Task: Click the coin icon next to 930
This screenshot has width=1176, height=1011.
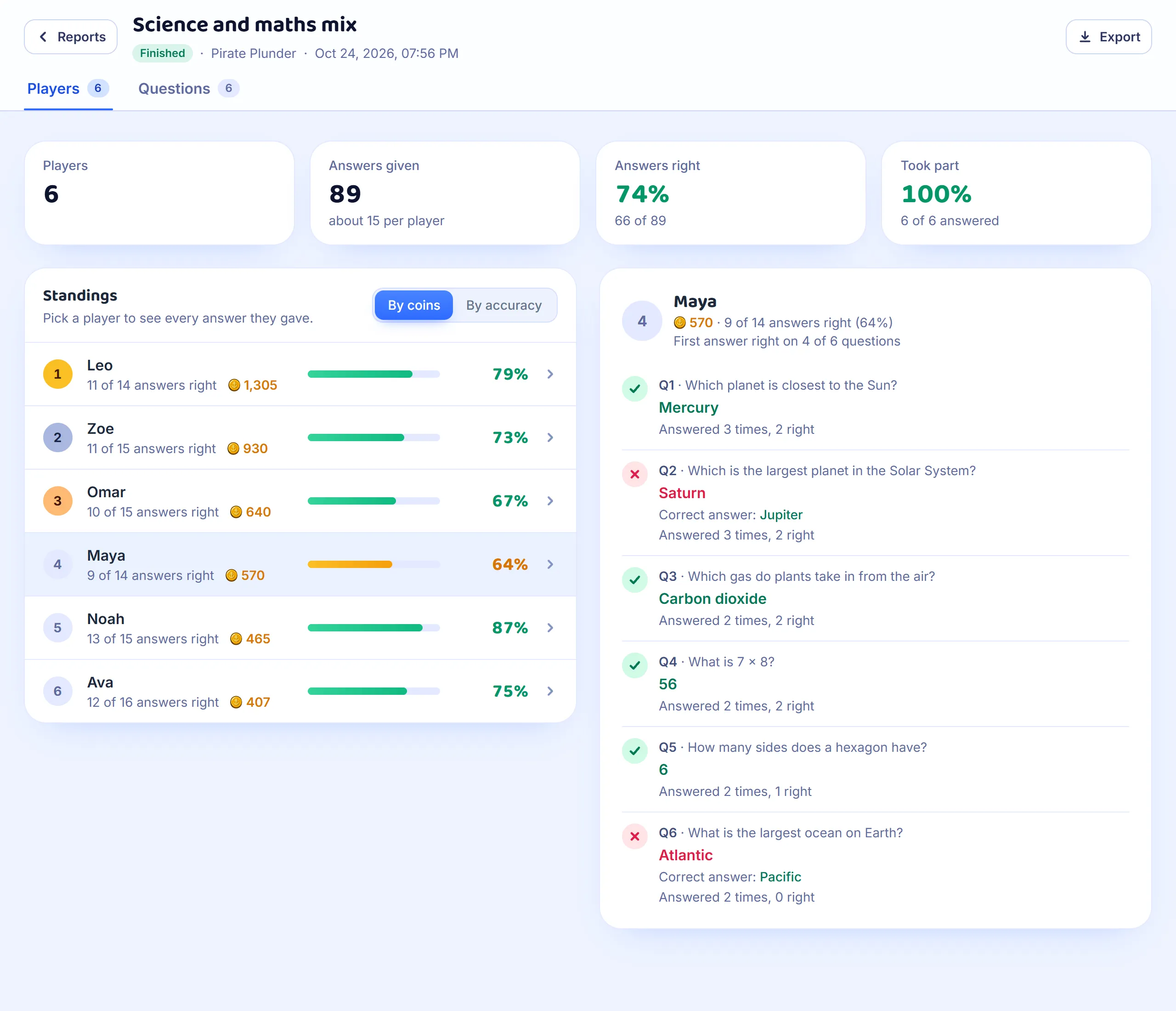Action: (x=233, y=449)
